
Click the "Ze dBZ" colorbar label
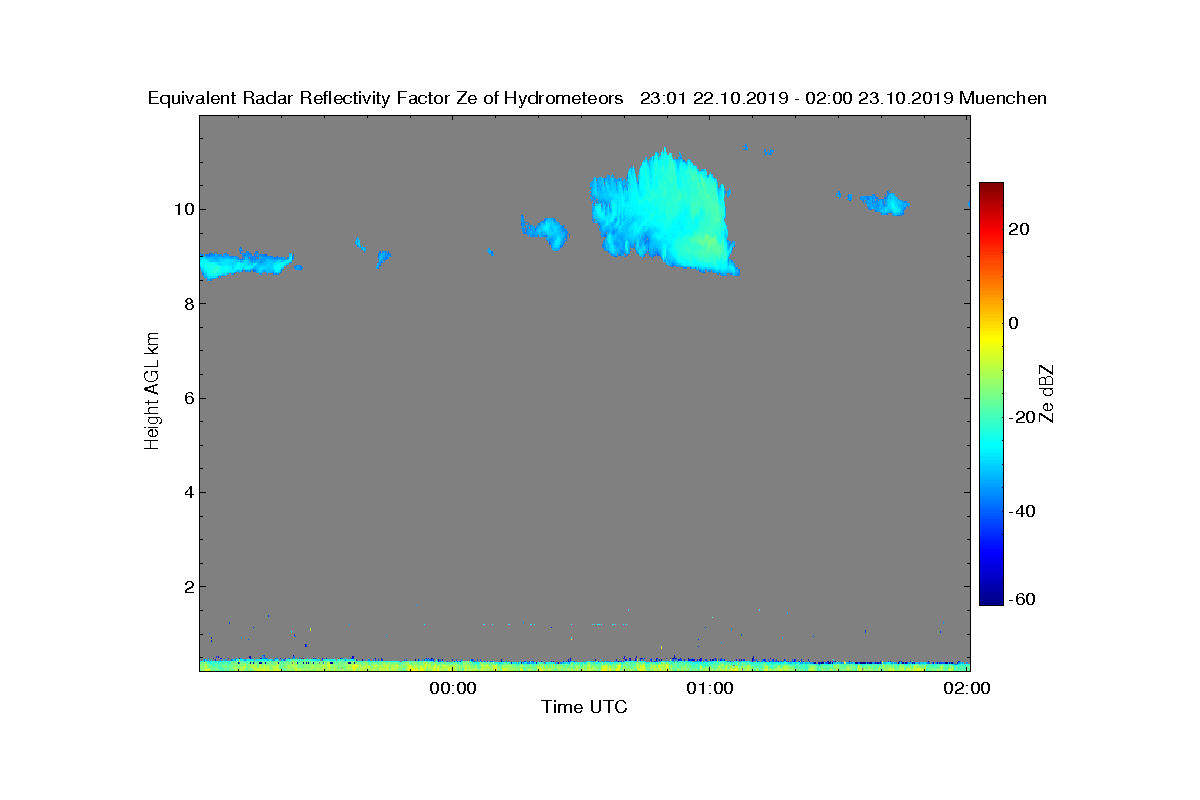point(1047,394)
